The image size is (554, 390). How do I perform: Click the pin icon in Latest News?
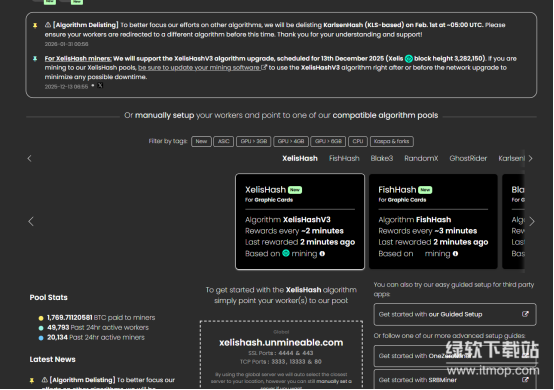pos(32,380)
